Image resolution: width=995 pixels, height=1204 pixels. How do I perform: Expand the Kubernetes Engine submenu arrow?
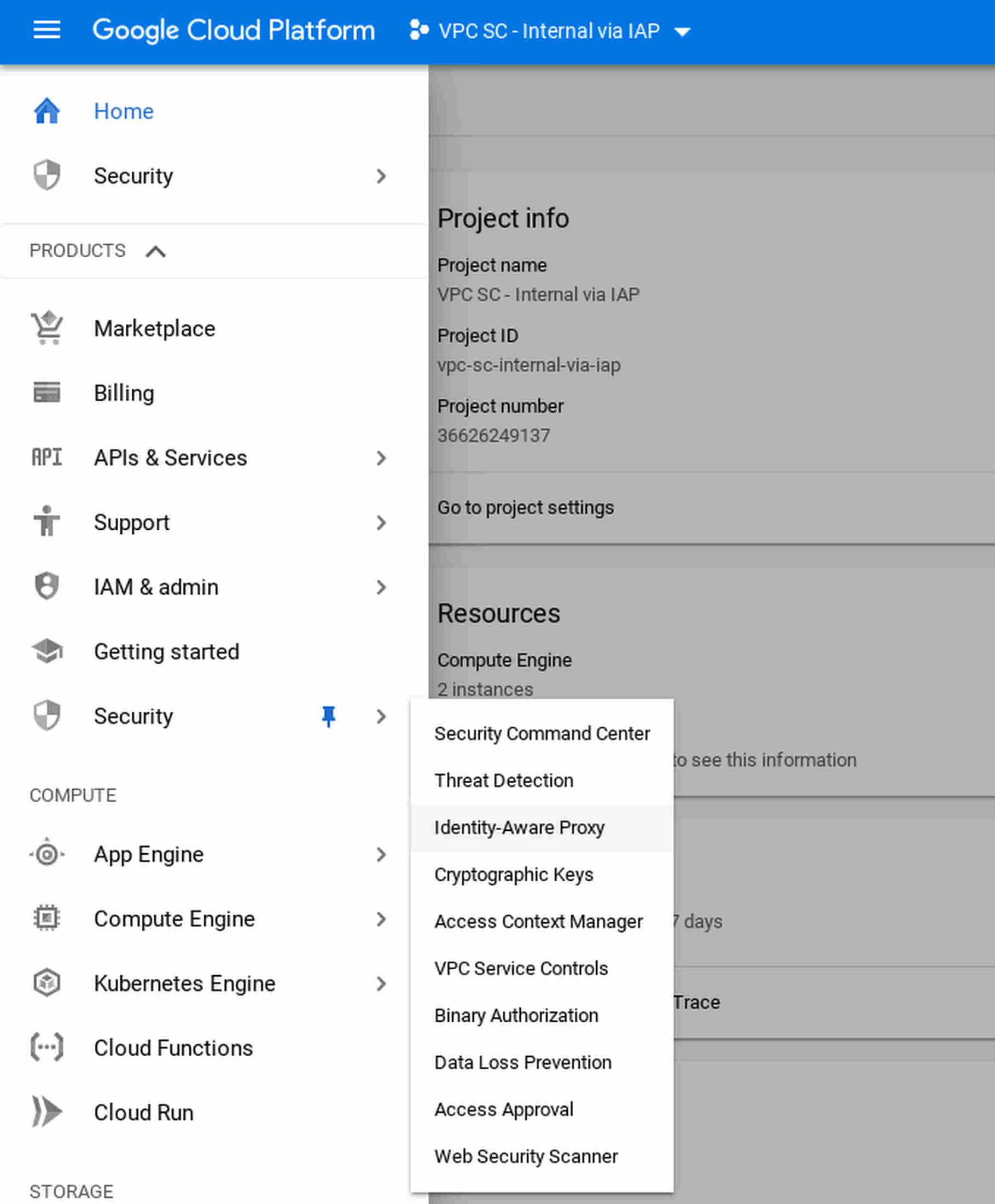point(381,984)
